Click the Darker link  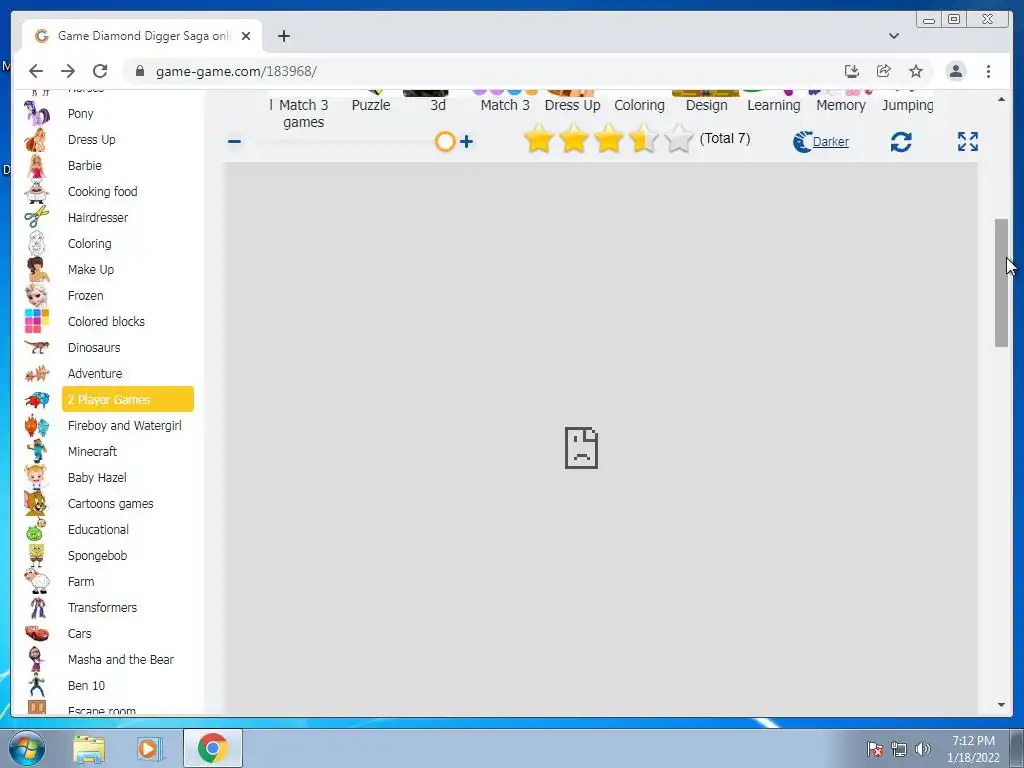[830, 142]
